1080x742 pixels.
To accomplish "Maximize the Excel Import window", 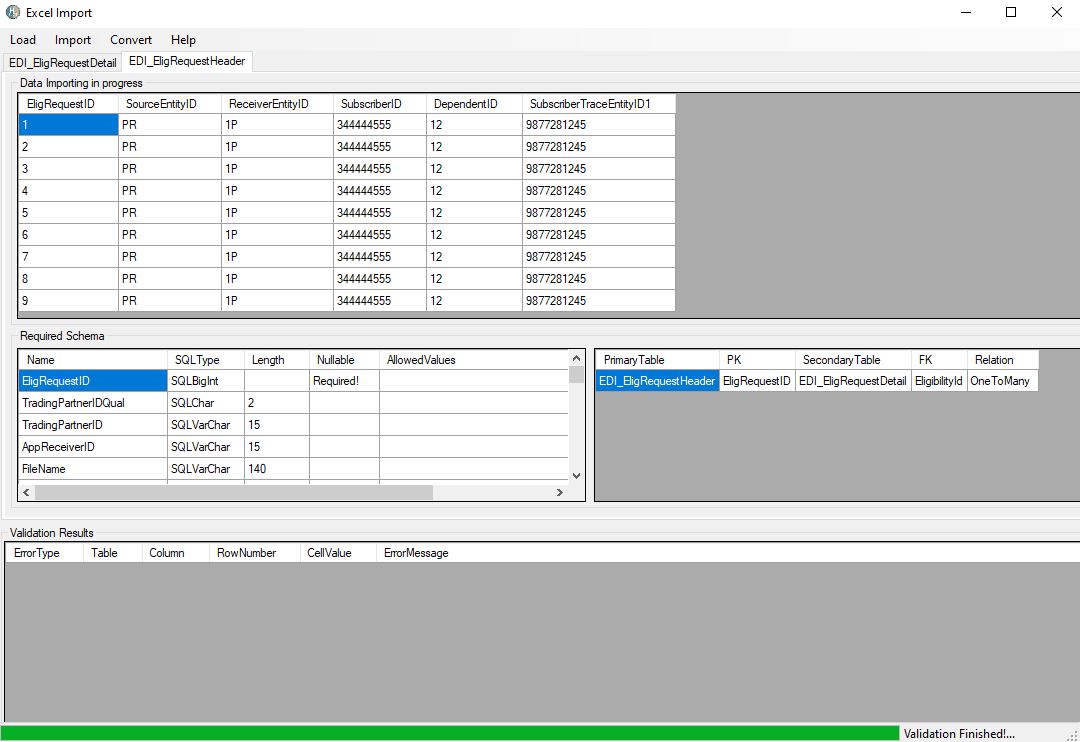I will coord(1011,12).
